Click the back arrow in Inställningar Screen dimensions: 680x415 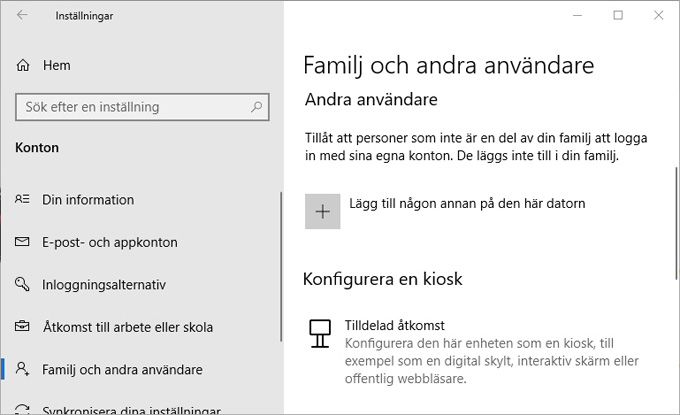click(22, 16)
